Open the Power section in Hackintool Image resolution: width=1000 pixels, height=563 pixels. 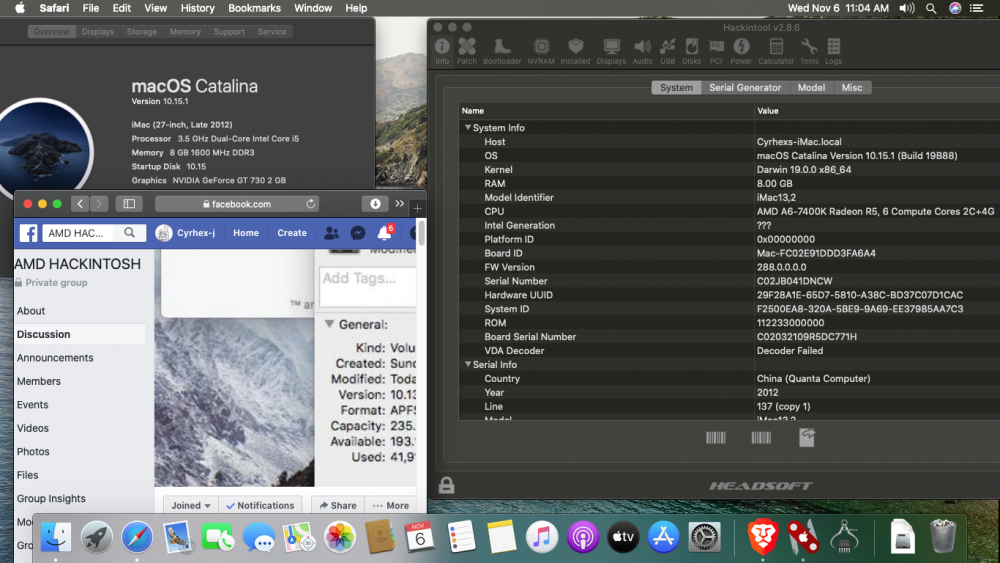click(x=741, y=51)
